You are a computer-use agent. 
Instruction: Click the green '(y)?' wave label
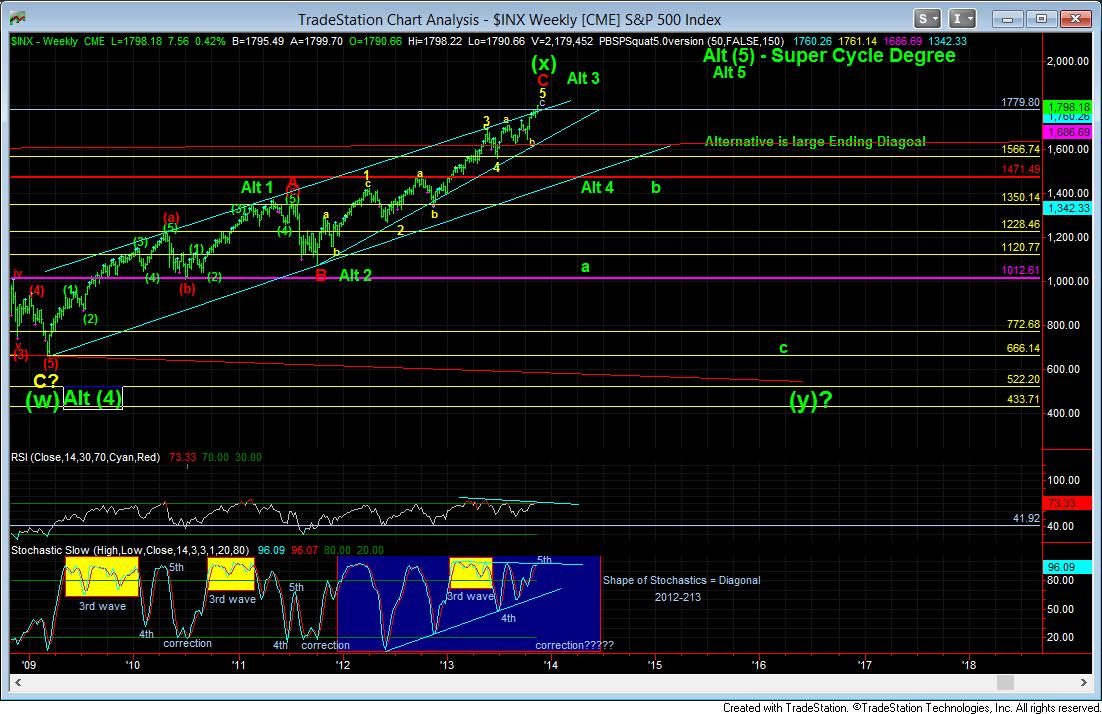810,400
